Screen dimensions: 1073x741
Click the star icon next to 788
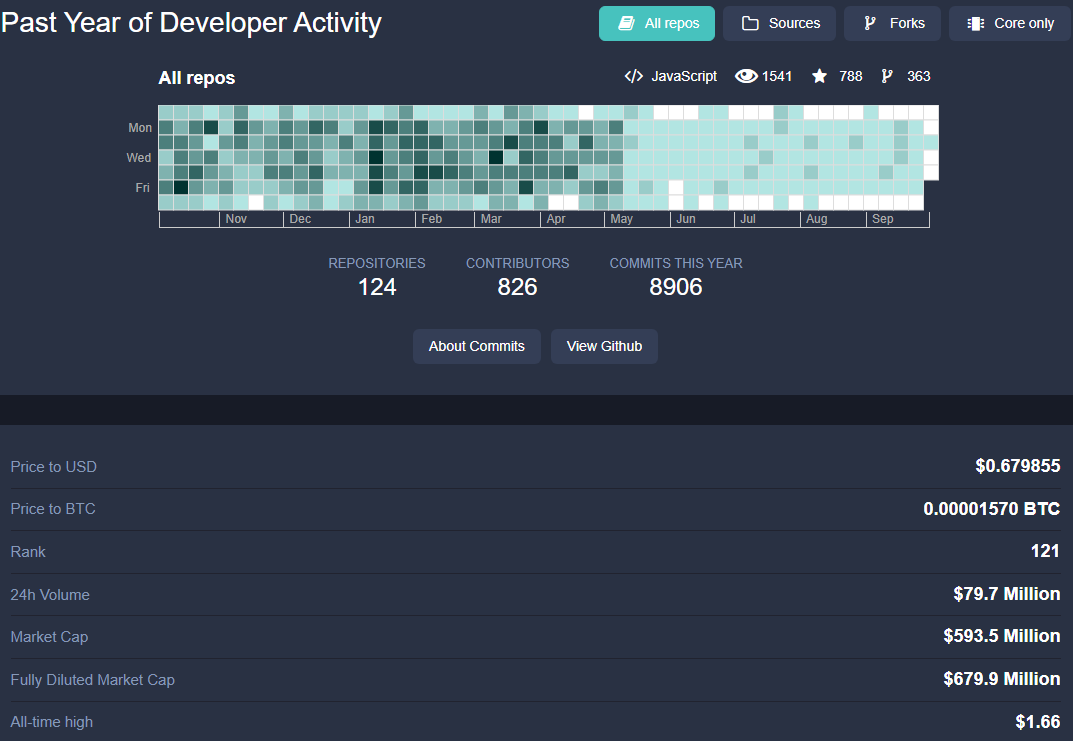coord(819,76)
